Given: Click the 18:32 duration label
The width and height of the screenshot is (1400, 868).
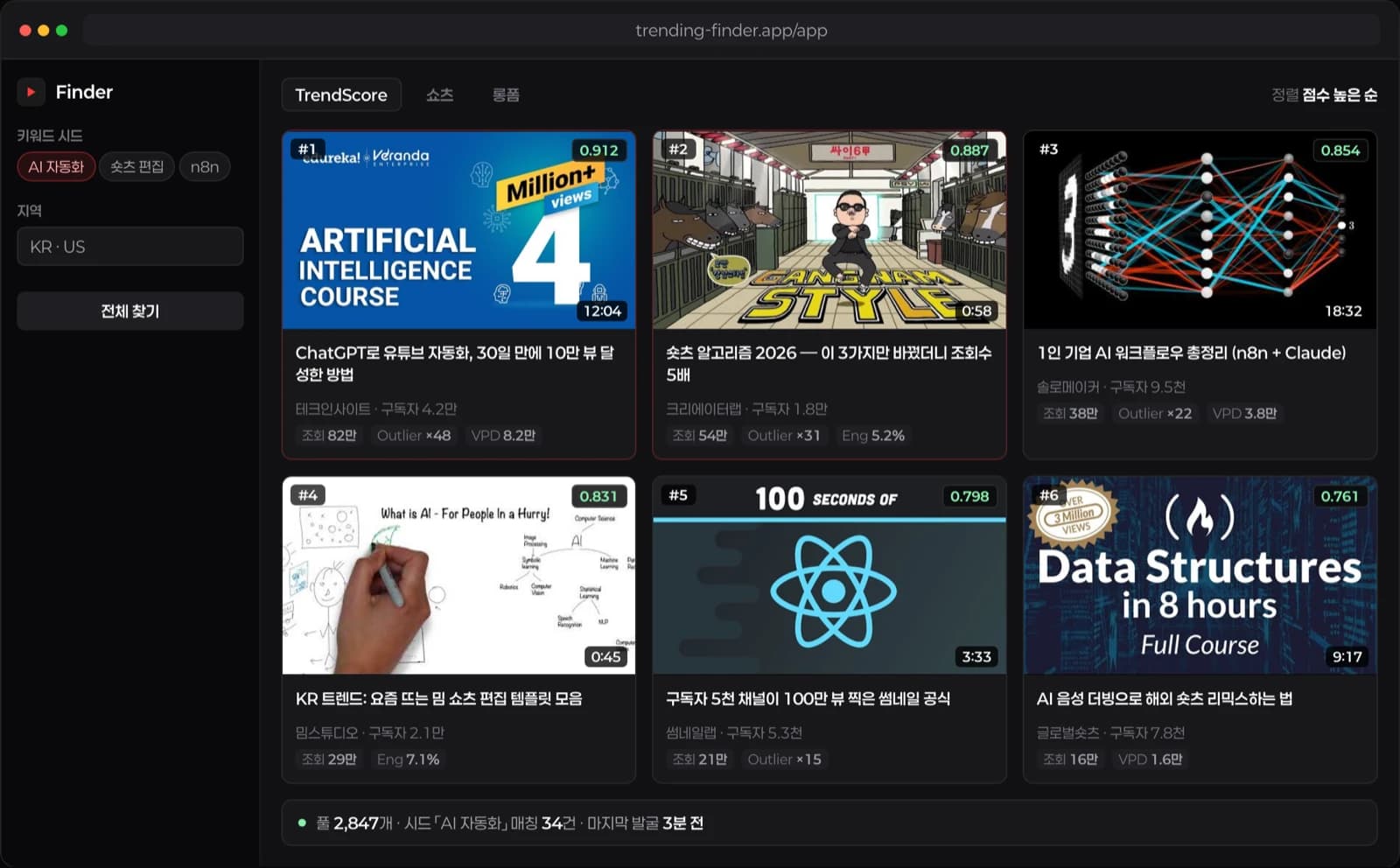Looking at the screenshot, I should [x=1343, y=311].
